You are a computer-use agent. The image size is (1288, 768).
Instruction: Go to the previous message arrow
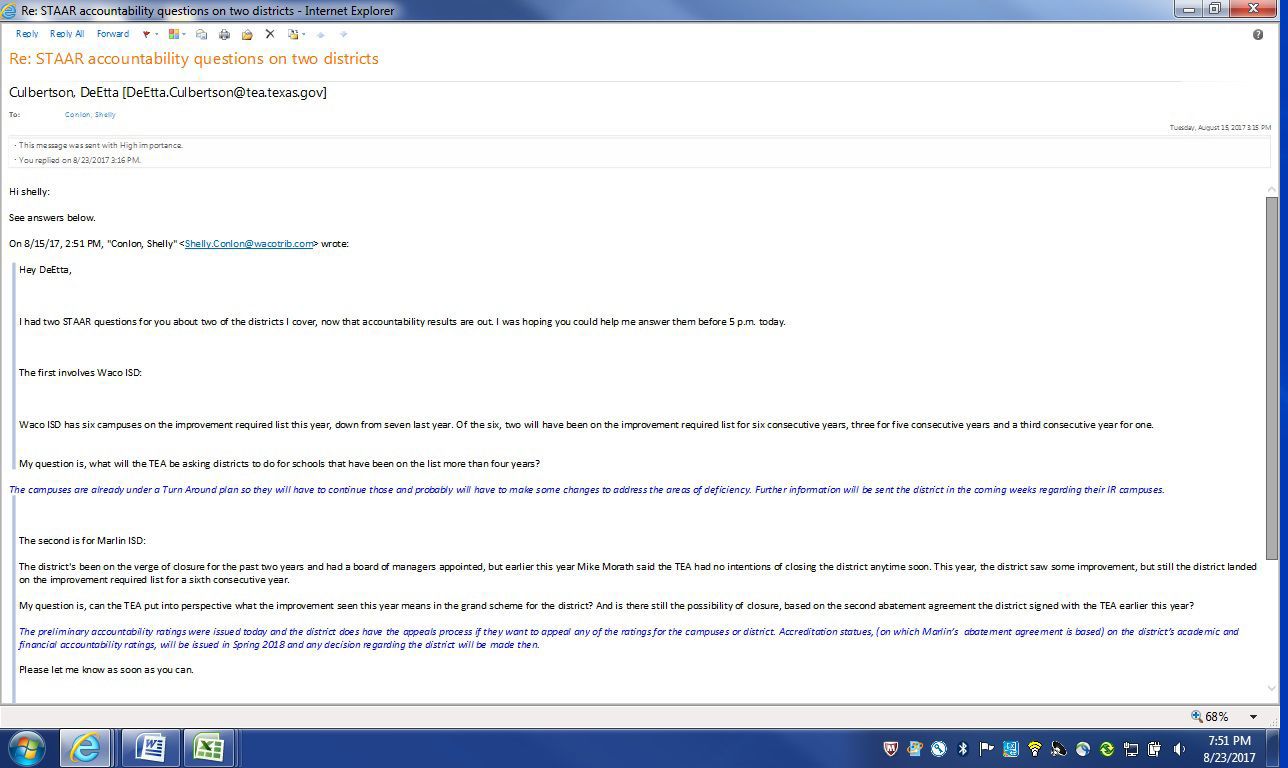point(321,34)
